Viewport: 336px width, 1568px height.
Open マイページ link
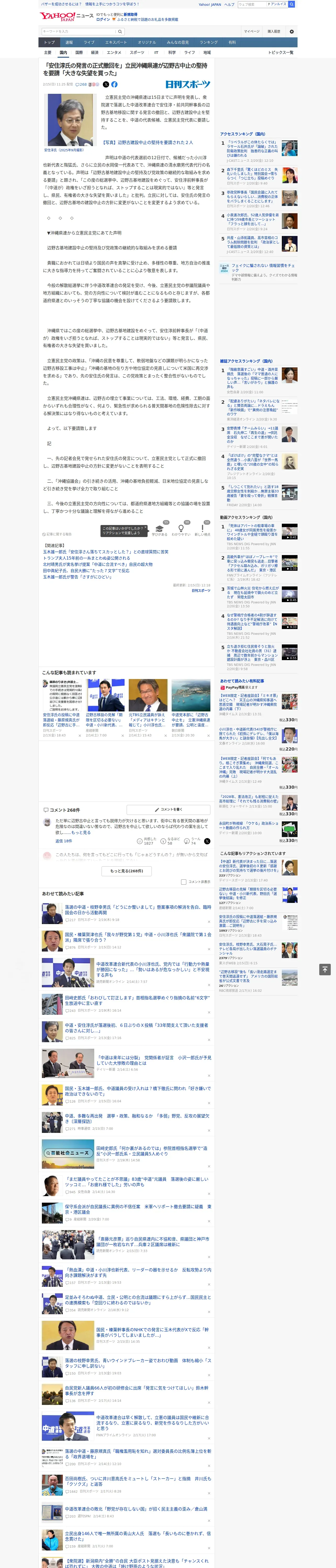click(251, 31)
